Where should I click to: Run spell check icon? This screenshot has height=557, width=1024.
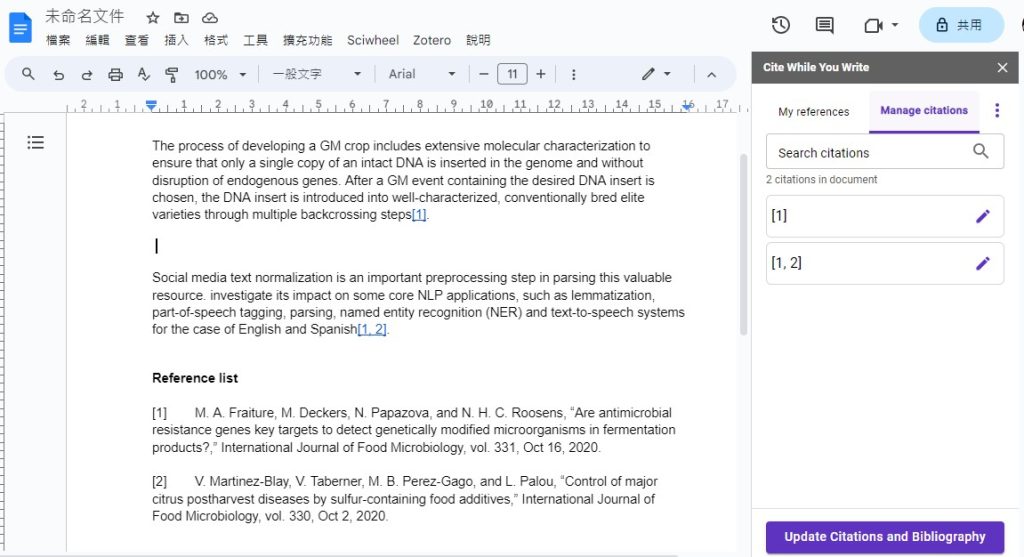click(144, 74)
